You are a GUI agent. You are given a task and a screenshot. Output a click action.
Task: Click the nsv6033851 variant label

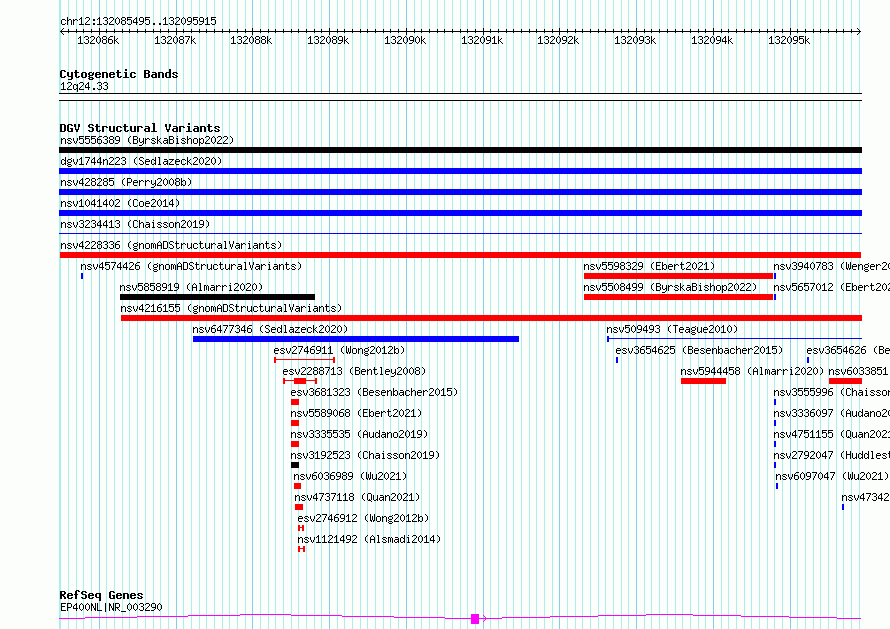click(x=859, y=371)
